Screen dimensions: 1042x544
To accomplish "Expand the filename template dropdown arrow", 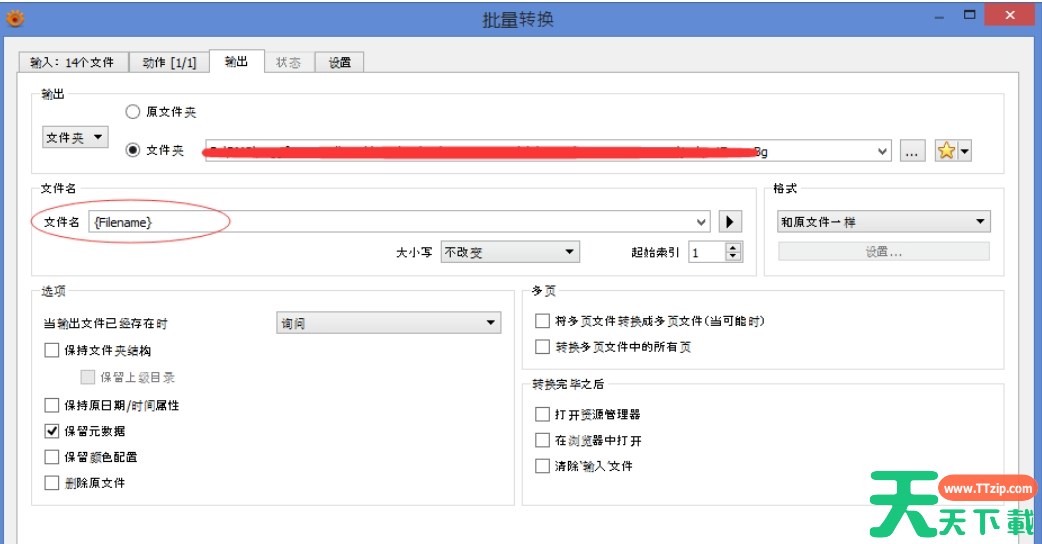I will point(702,222).
